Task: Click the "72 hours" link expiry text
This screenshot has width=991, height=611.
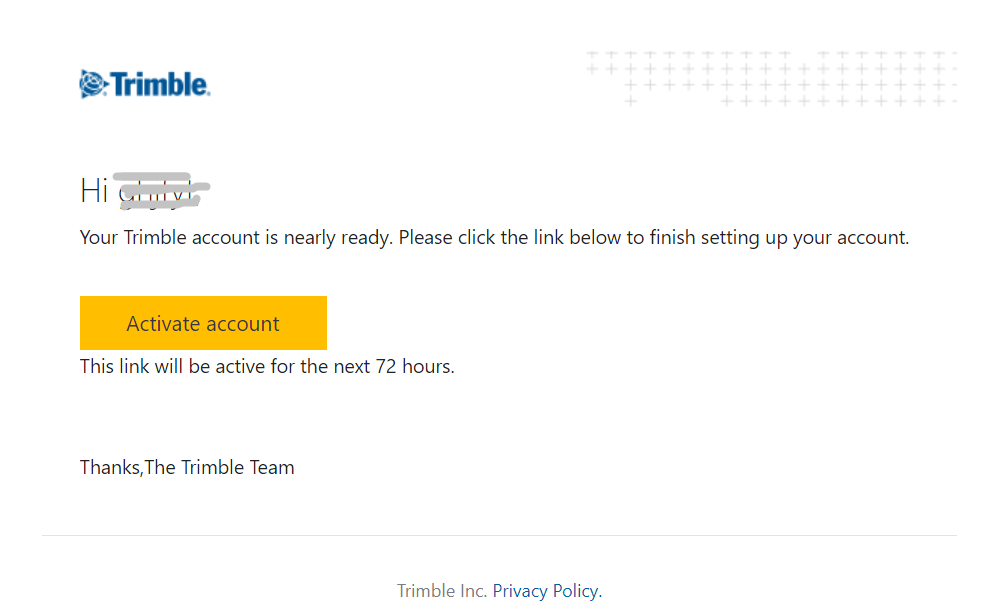Action: click(x=415, y=366)
